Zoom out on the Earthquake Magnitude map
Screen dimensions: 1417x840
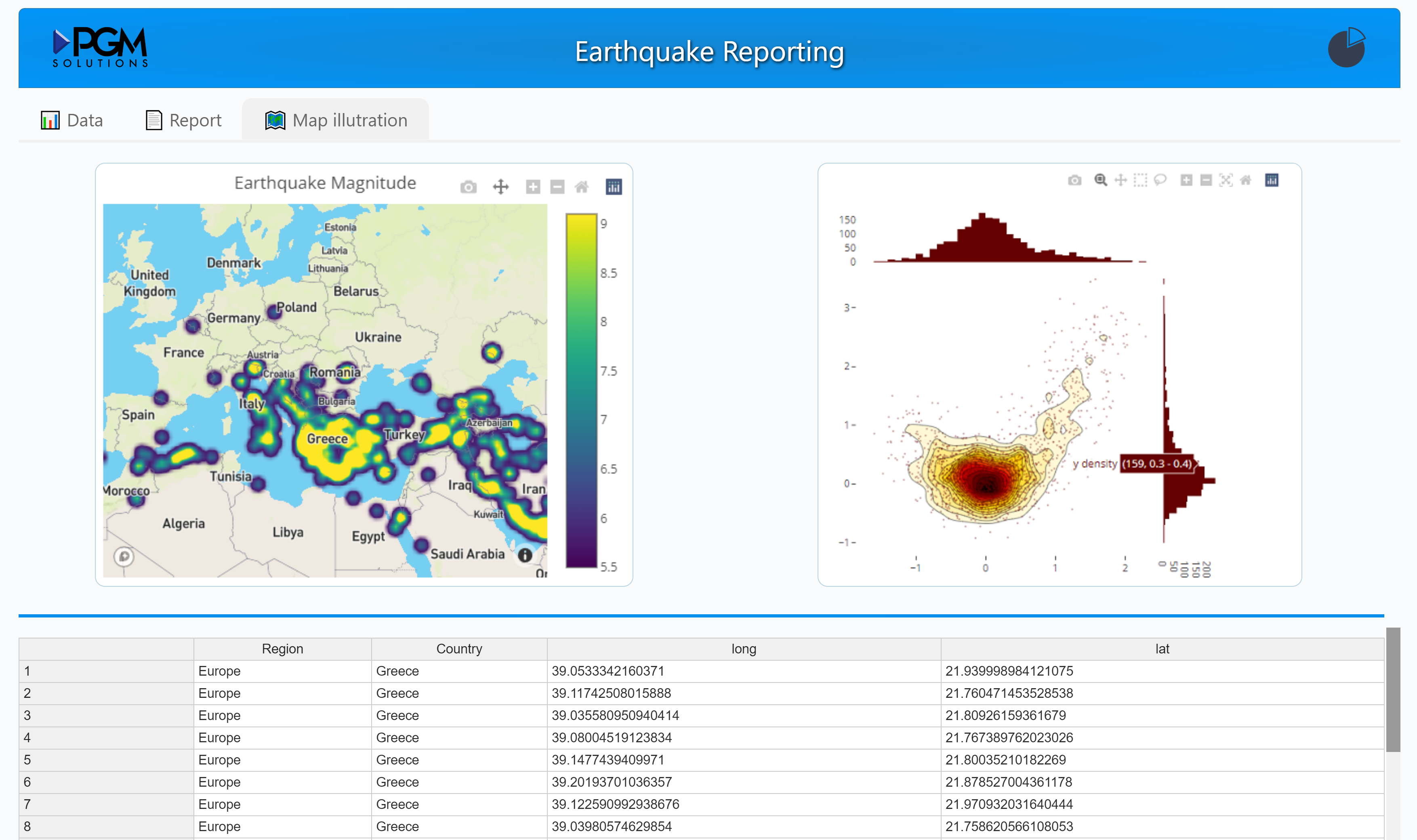tap(557, 187)
